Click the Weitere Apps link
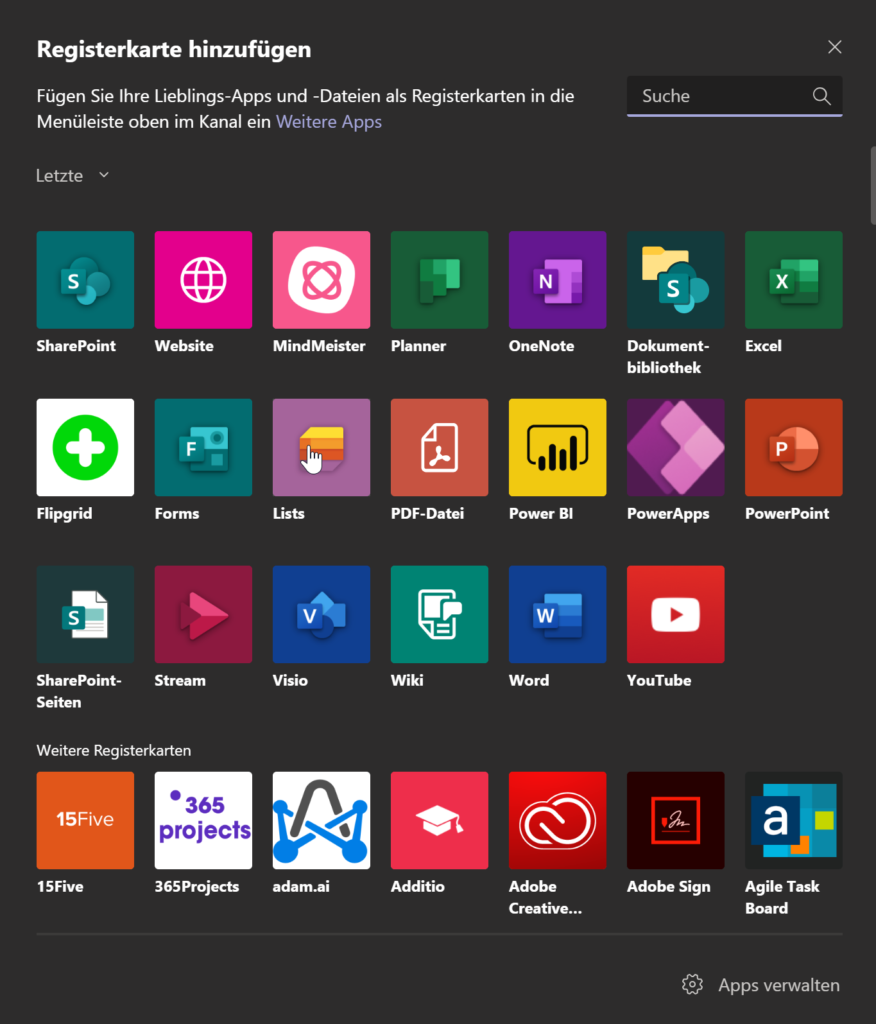This screenshot has height=1024, width=876. coord(329,121)
